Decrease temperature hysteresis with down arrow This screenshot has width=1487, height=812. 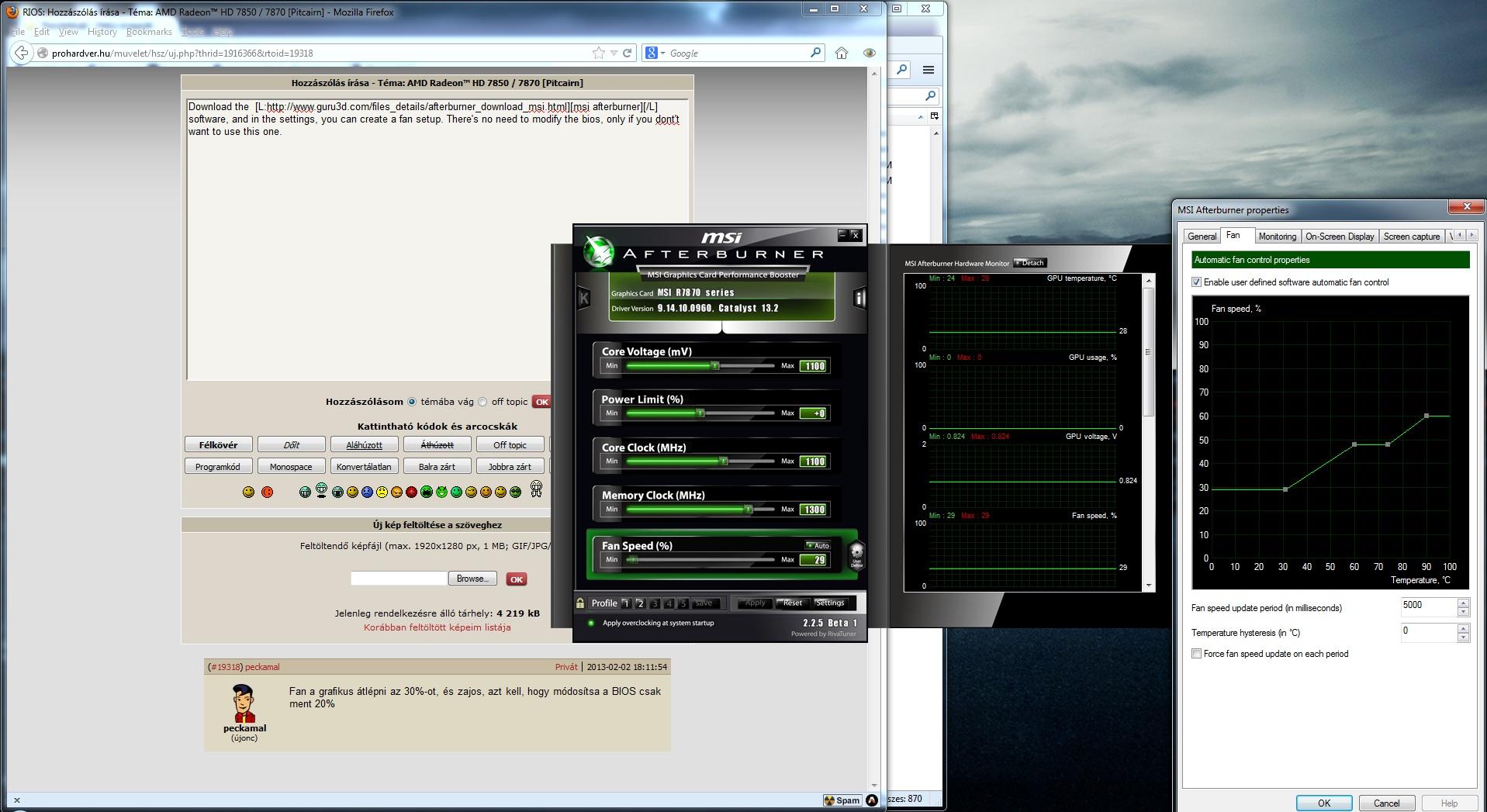(x=1463, y=638)
